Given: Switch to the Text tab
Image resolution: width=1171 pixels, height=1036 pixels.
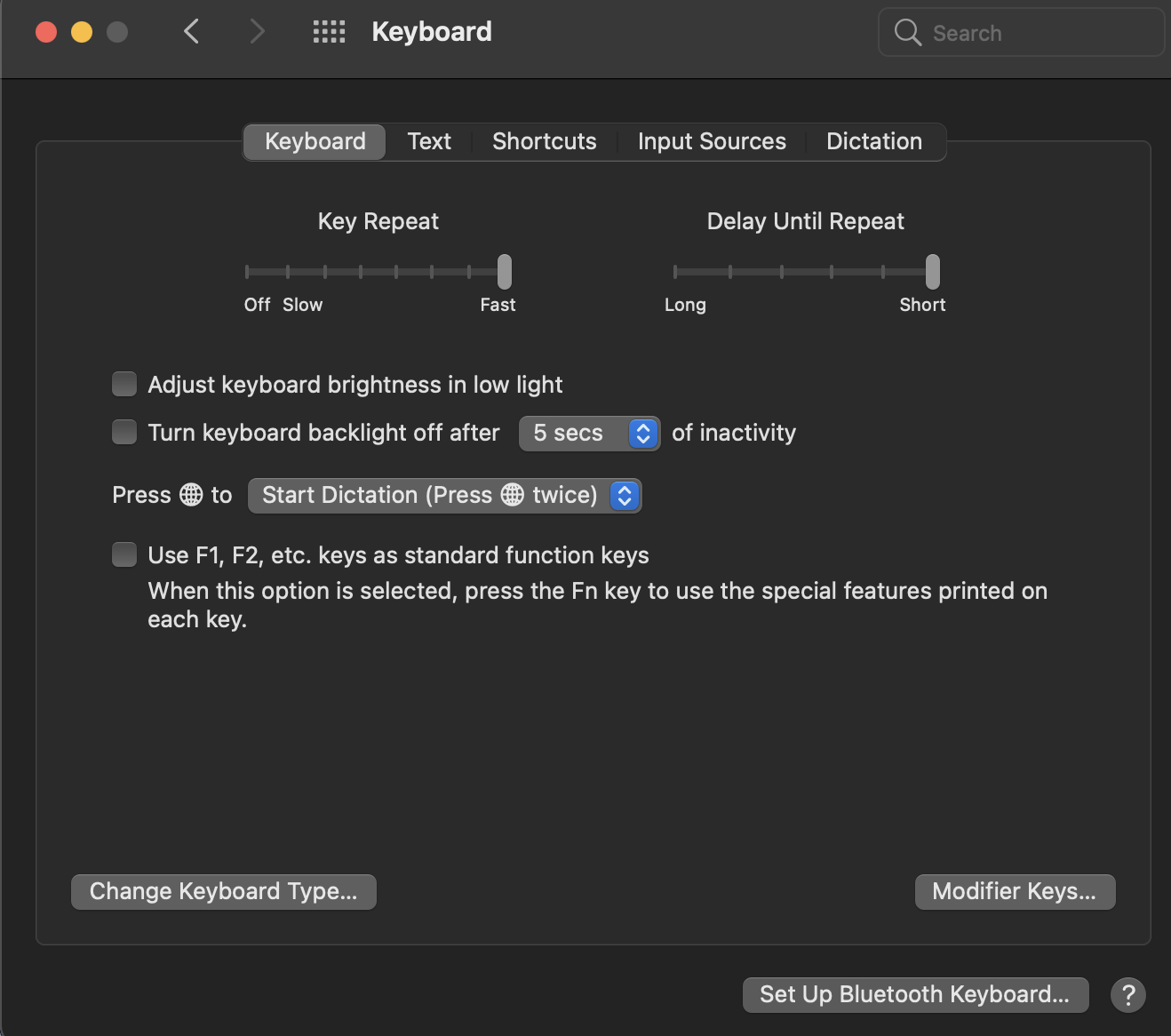Looking at the screenshot, I should tap(429, 141).
